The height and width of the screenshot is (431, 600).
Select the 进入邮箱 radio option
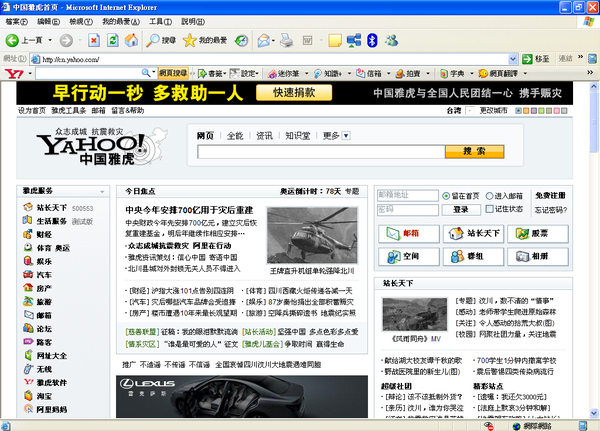[x=489, y=196]
